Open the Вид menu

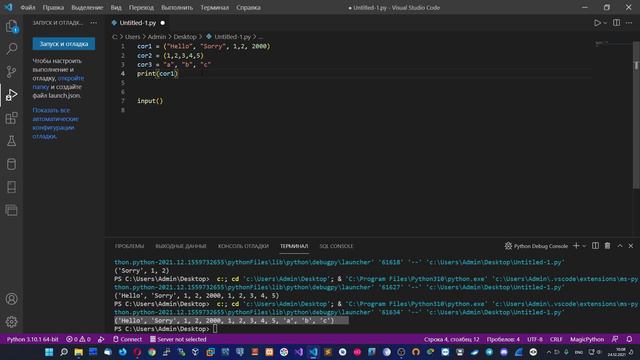(x=116, y=7)
